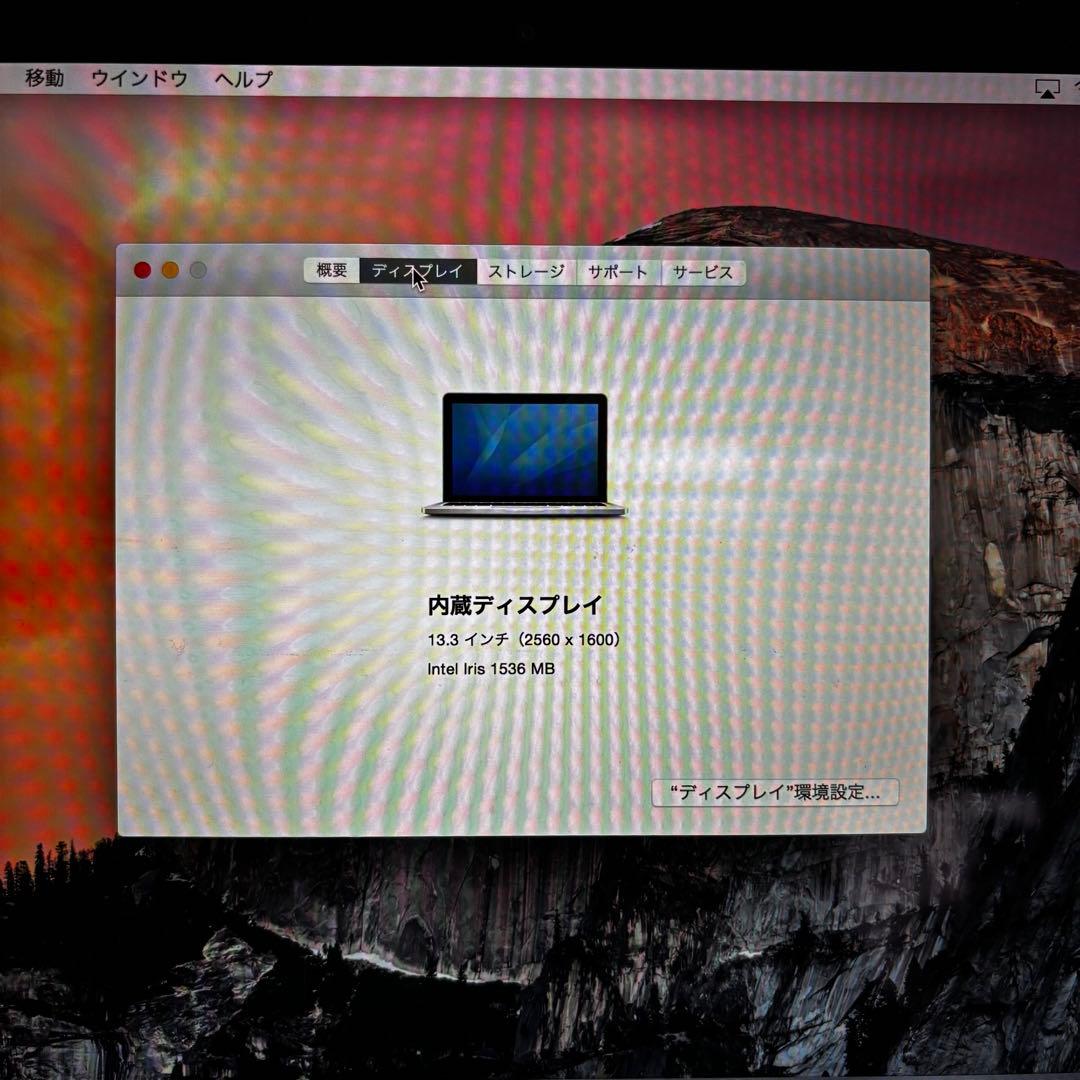The image size is (1080, 1080).
Task: Select the サポート tab
Action: point(616,270)
